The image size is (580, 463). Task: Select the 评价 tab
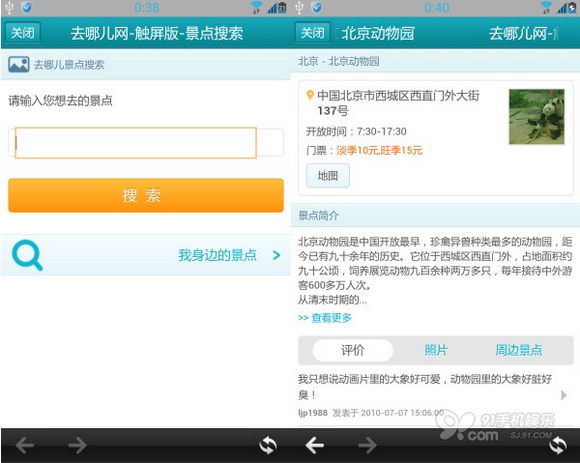coord(353,350)
